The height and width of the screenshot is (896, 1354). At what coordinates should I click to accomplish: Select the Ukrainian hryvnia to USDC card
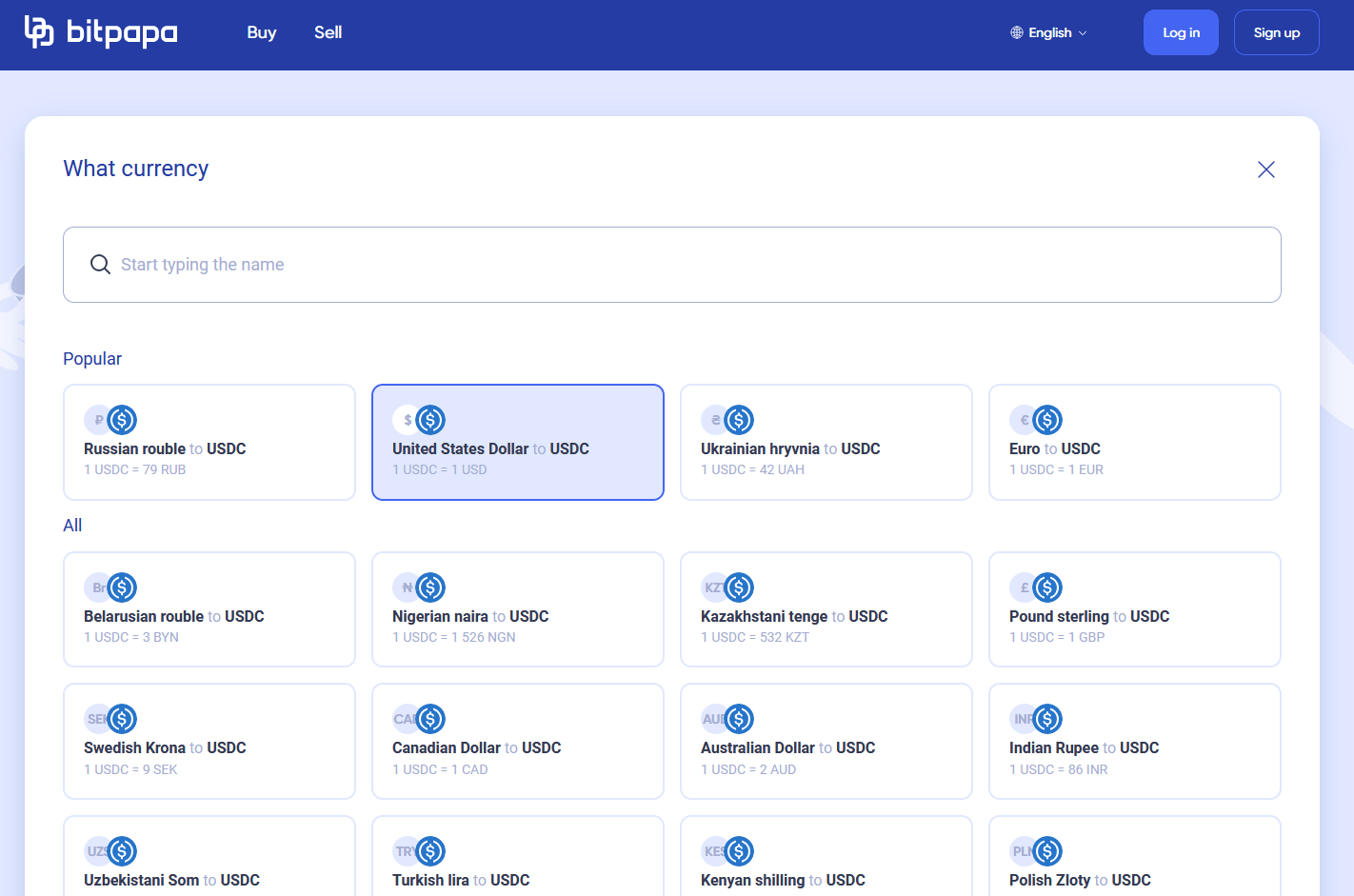826,443
